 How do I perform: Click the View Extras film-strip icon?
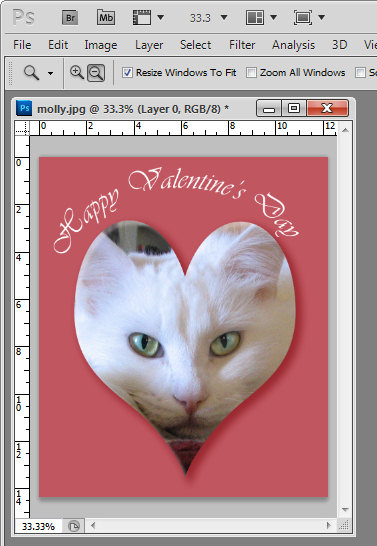pyautogui.click(x=142, y=17)
